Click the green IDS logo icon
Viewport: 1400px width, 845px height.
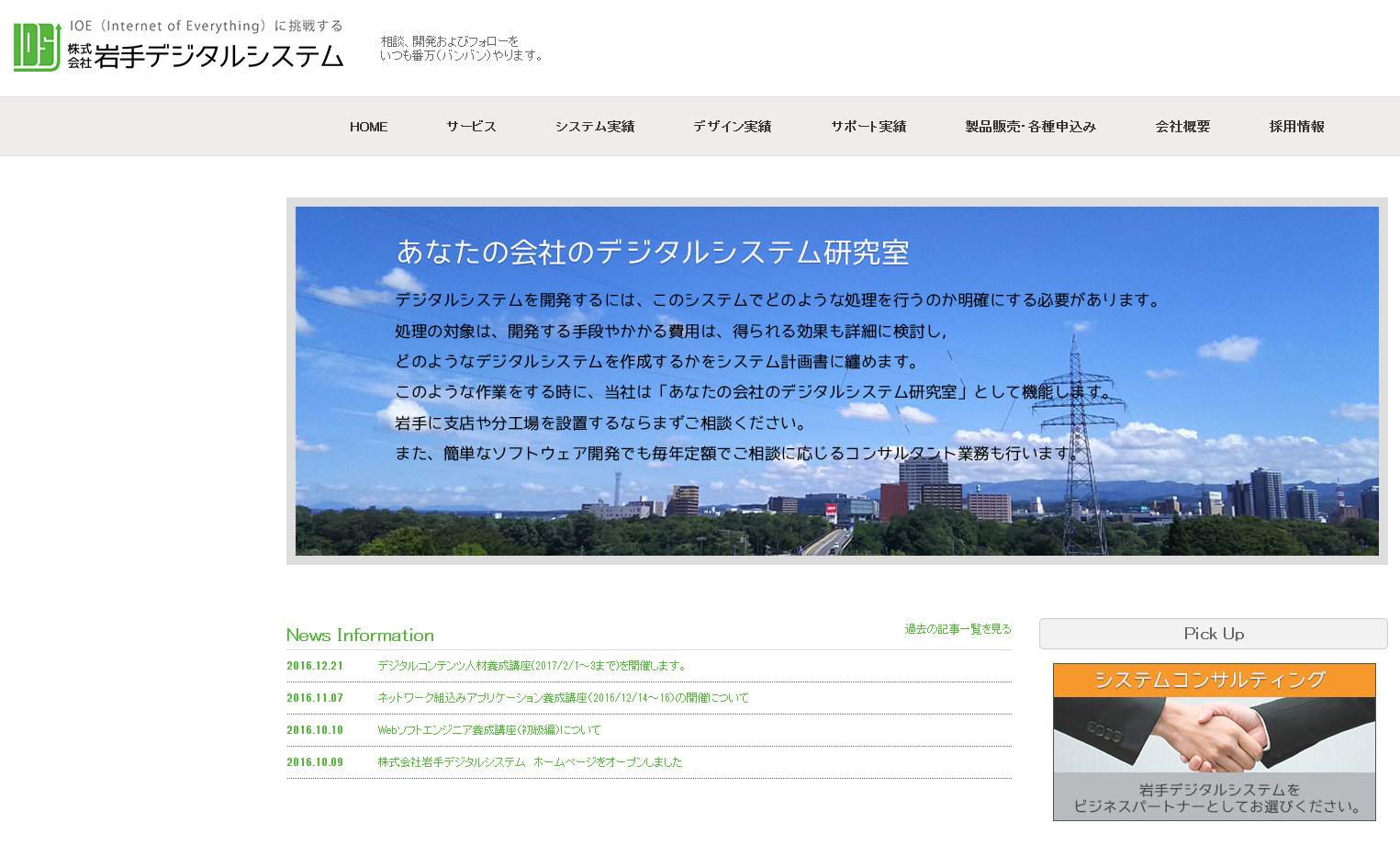[38, 47]
